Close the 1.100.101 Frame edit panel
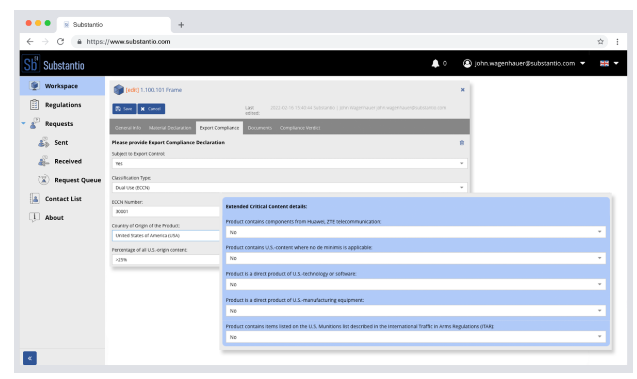 click(x=462, y=90)
